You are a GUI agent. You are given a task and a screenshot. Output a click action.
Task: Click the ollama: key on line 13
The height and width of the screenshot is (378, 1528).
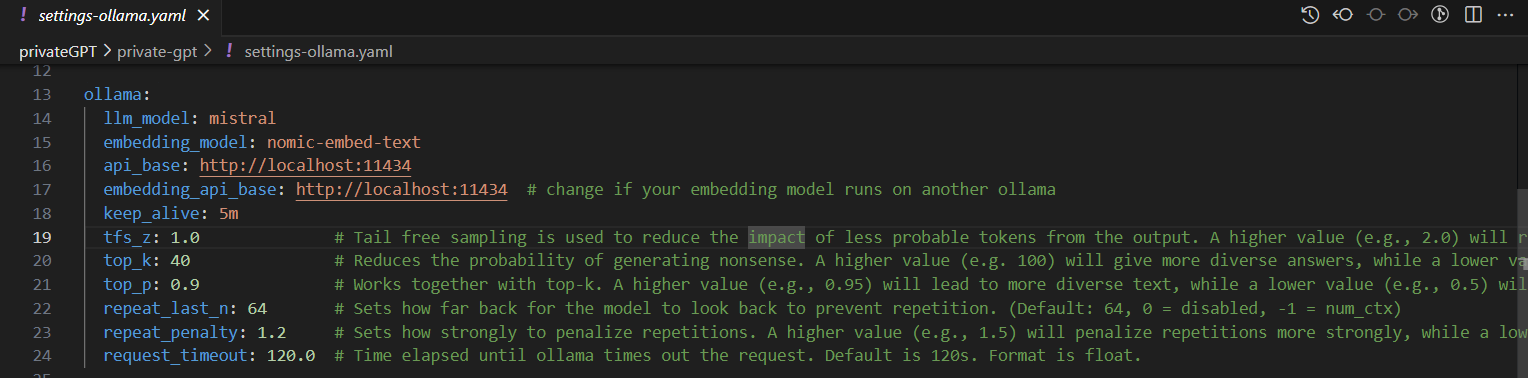click(x=116, y=94)
